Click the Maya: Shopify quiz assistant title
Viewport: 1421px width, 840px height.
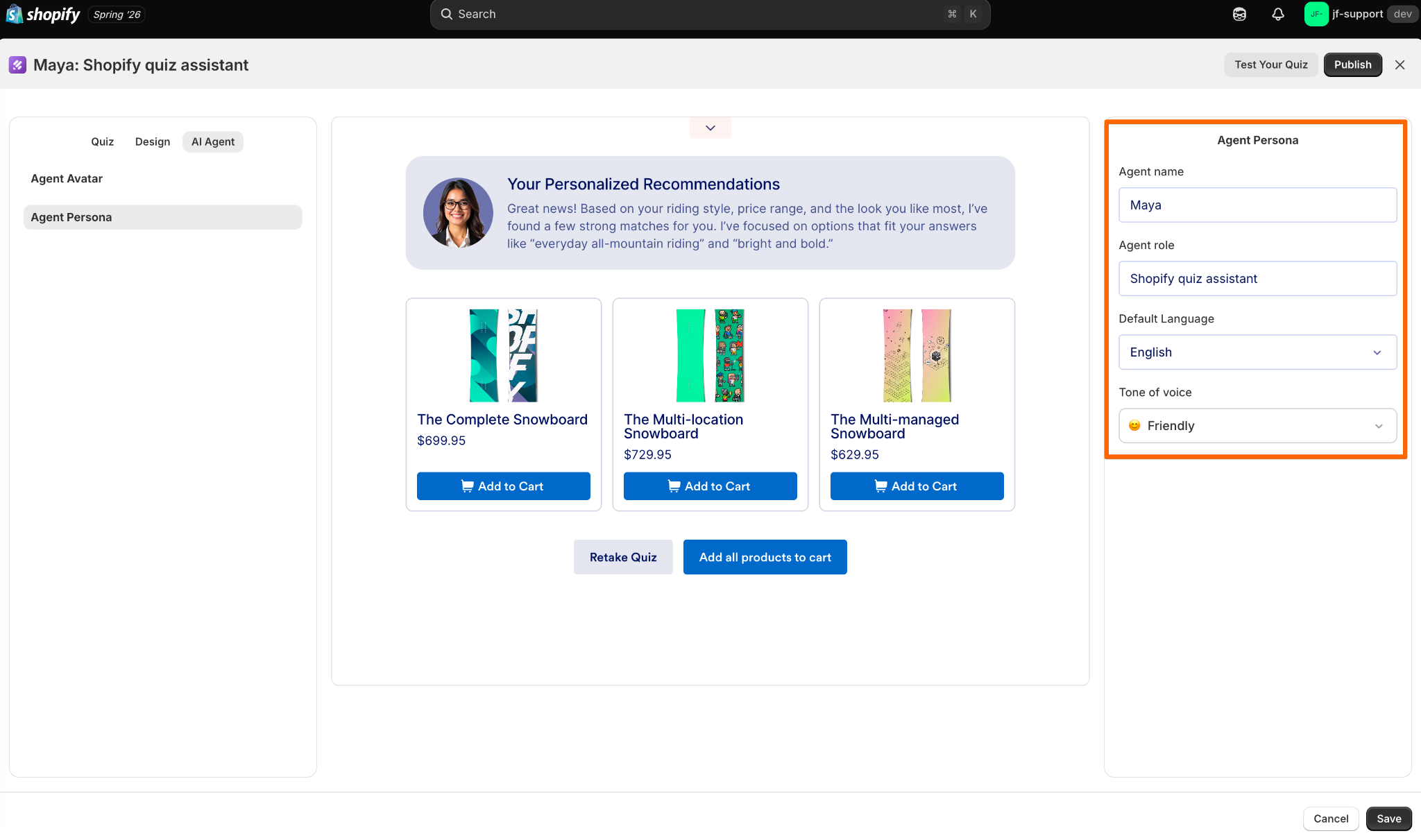point(141,65)
